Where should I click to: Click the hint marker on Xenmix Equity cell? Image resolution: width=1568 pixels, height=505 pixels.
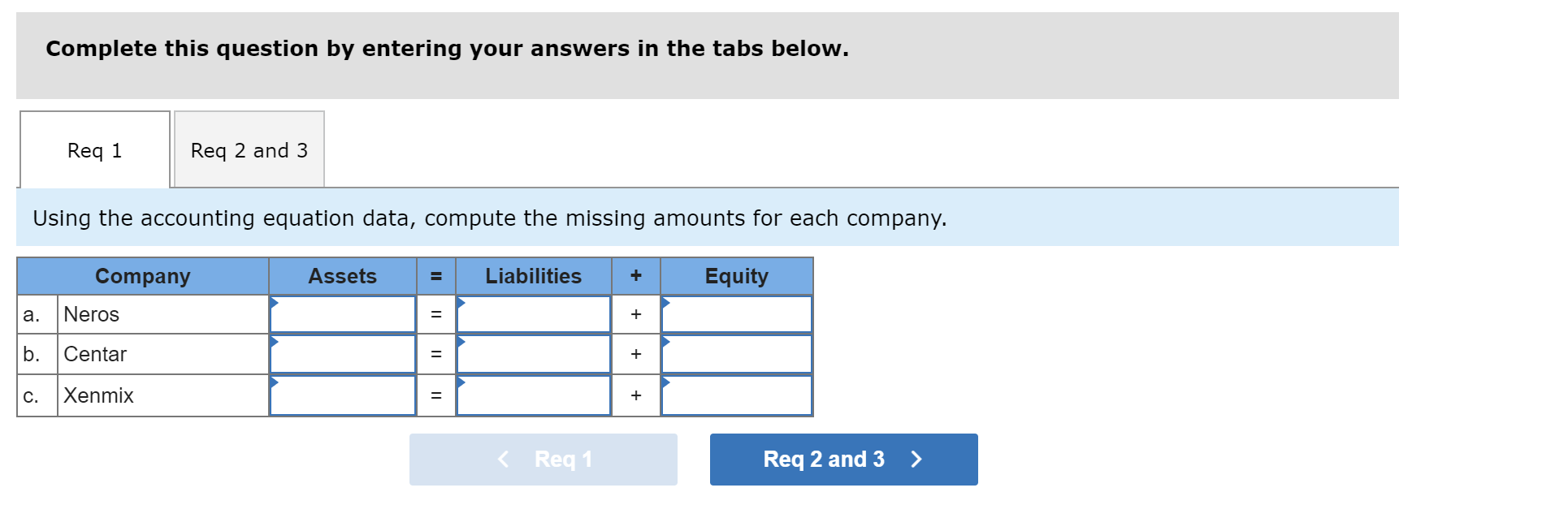point(665,384)
